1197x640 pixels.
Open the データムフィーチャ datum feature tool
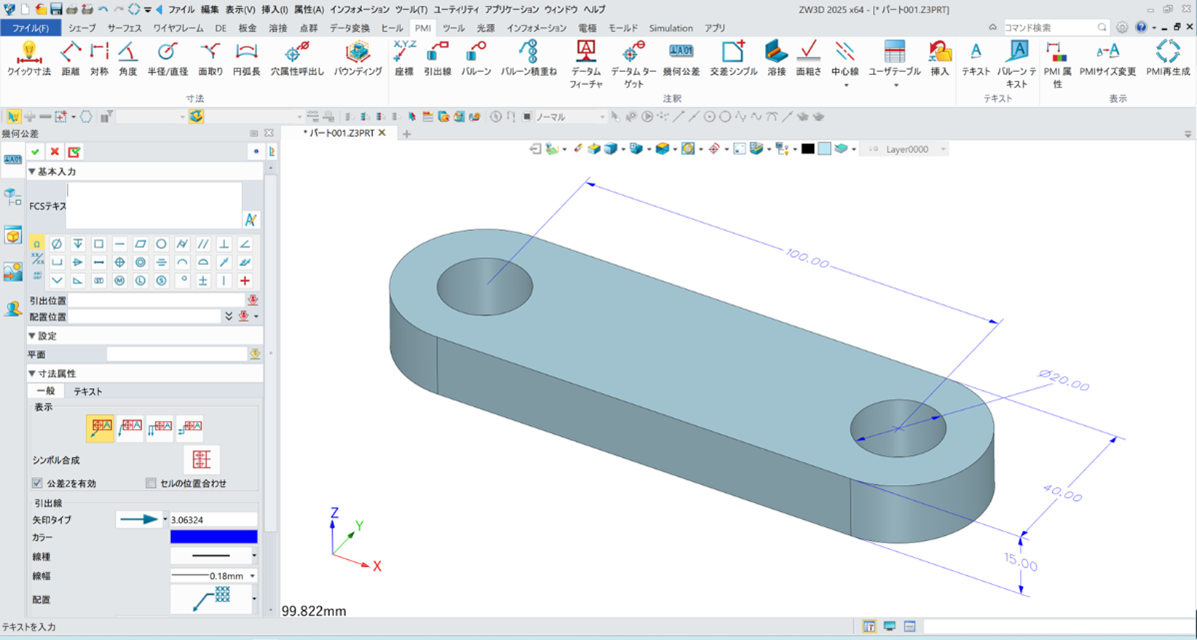pos(586,65)
